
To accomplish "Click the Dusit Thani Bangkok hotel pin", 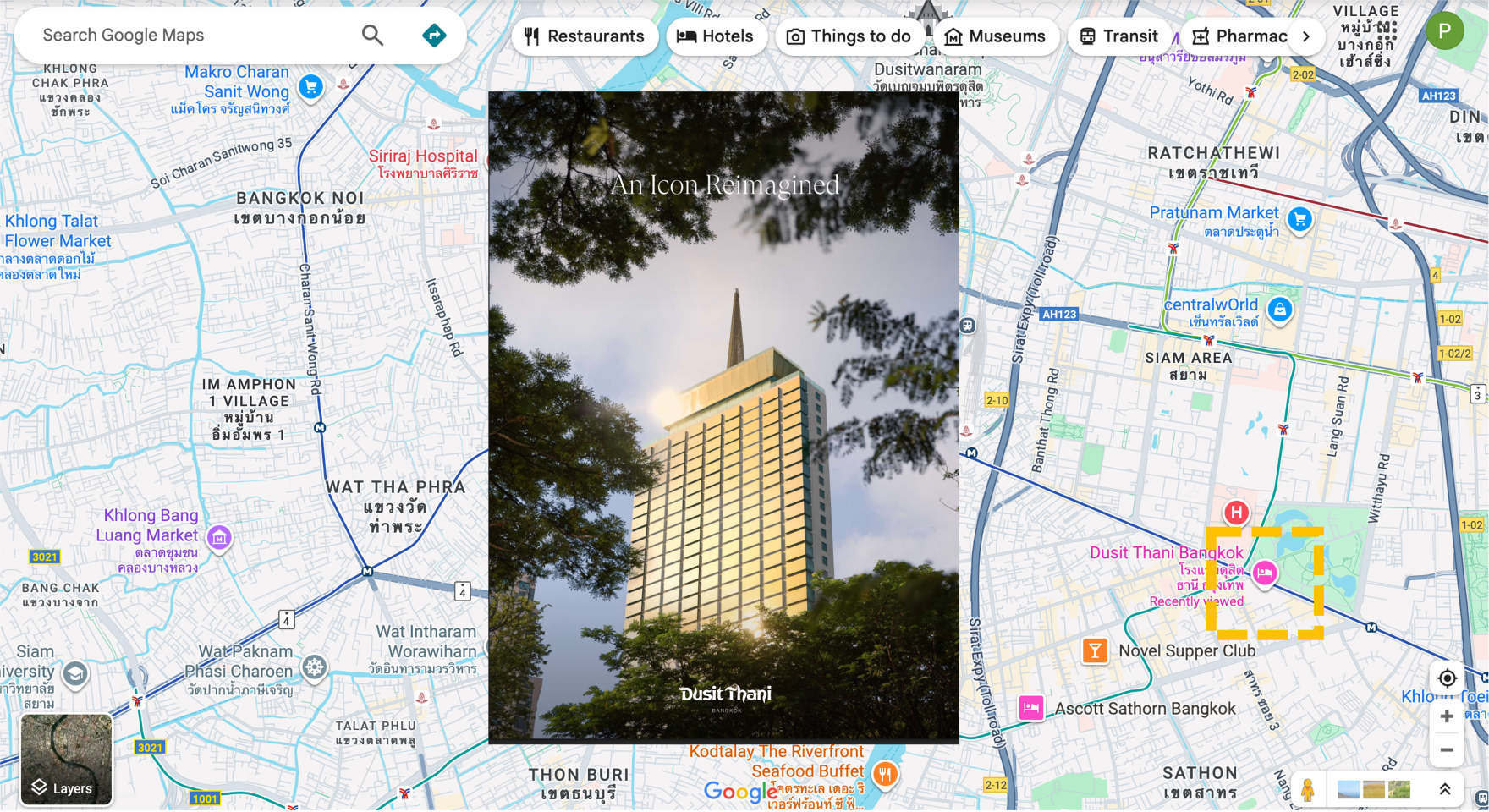I will coord(1265,573).
